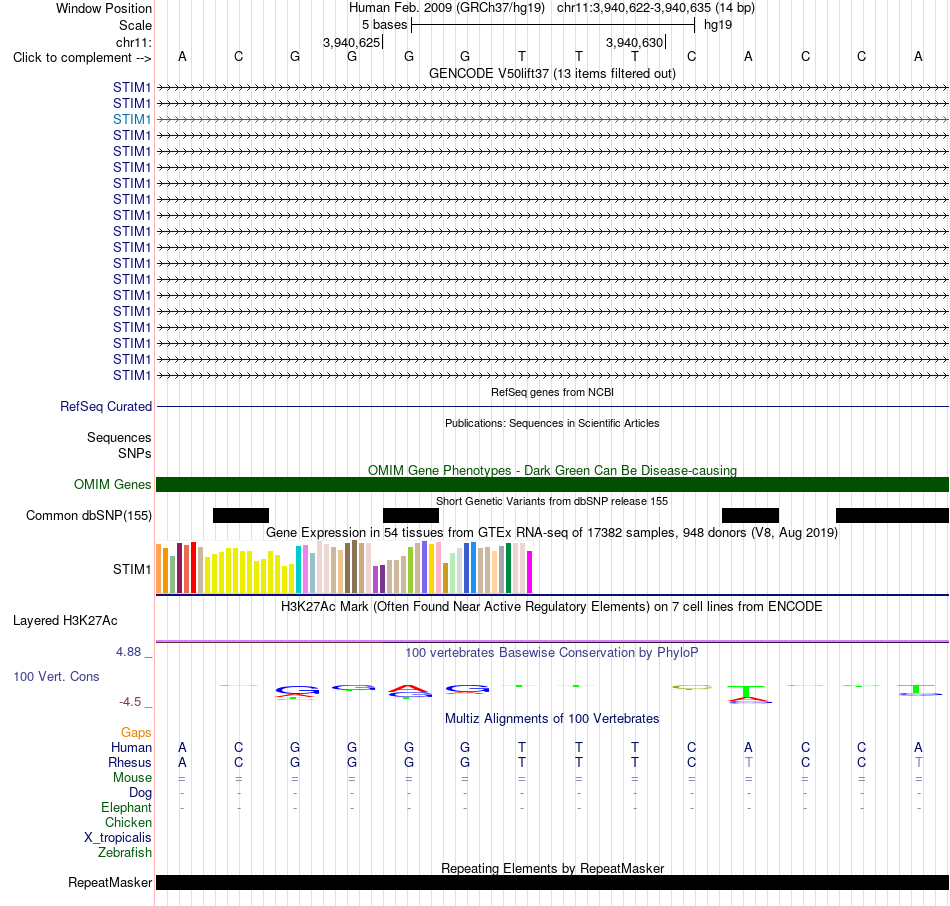Image resolution: width=950 pixels, height=906 pixels.
Task: Click the RefSeq Curated track label
Action: [105, 407]
